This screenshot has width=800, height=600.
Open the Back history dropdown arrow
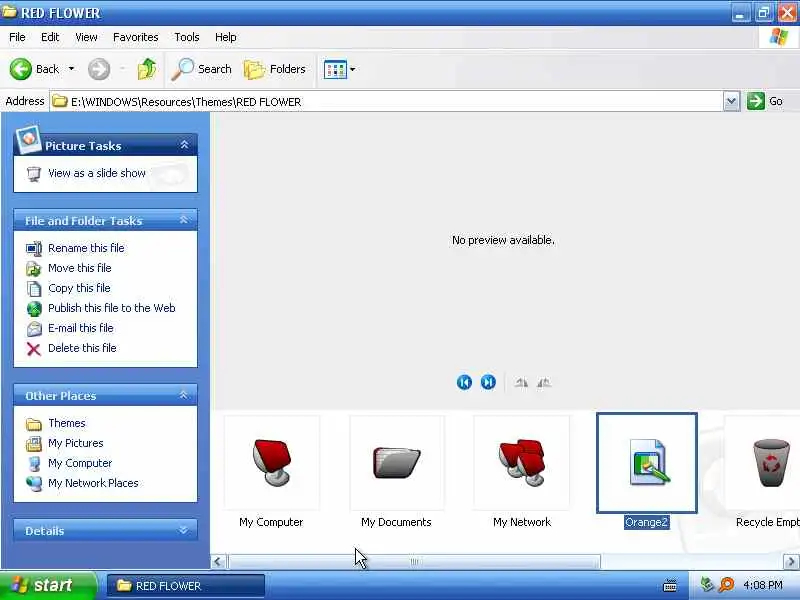[x=71, y=69]
